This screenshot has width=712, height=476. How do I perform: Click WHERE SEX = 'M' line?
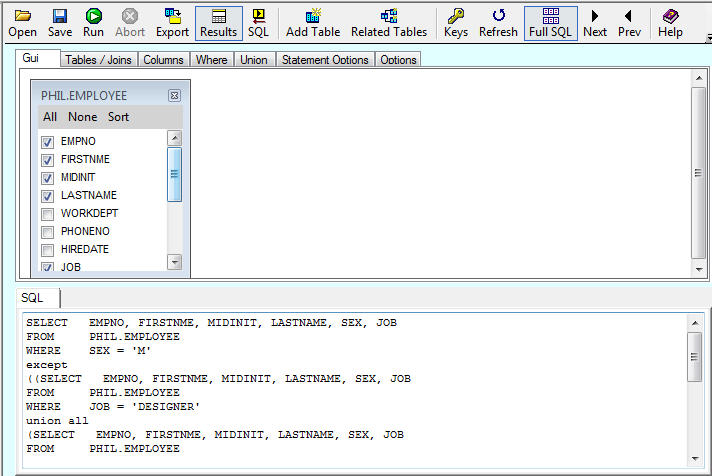click(89, 351)
